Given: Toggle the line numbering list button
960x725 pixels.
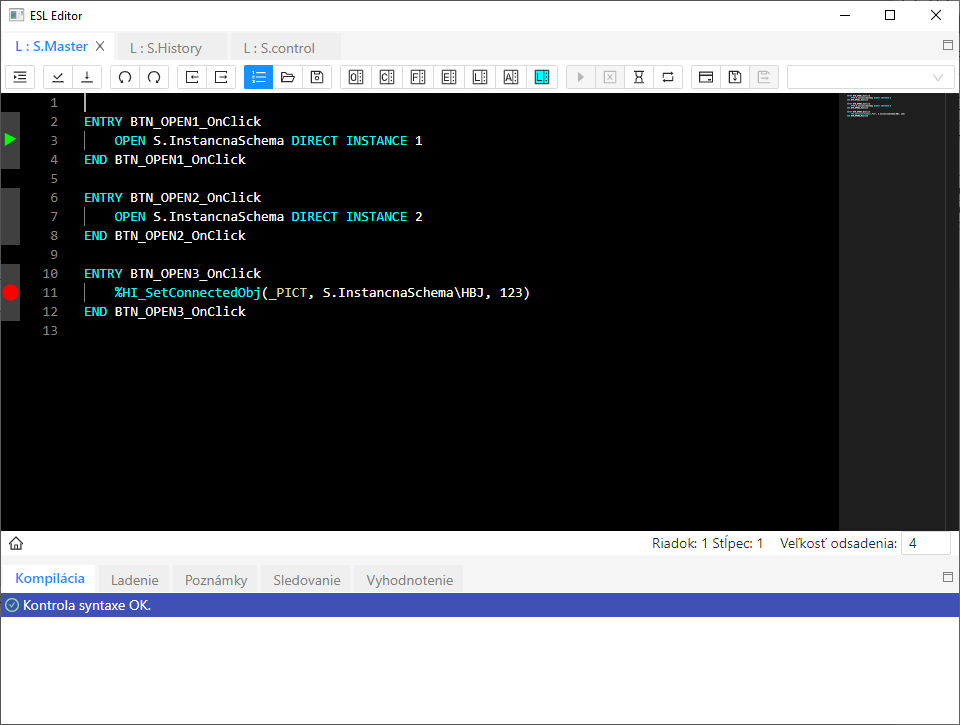Looking at the screenshot, I should pyautogui.click(x=258, y=77).
